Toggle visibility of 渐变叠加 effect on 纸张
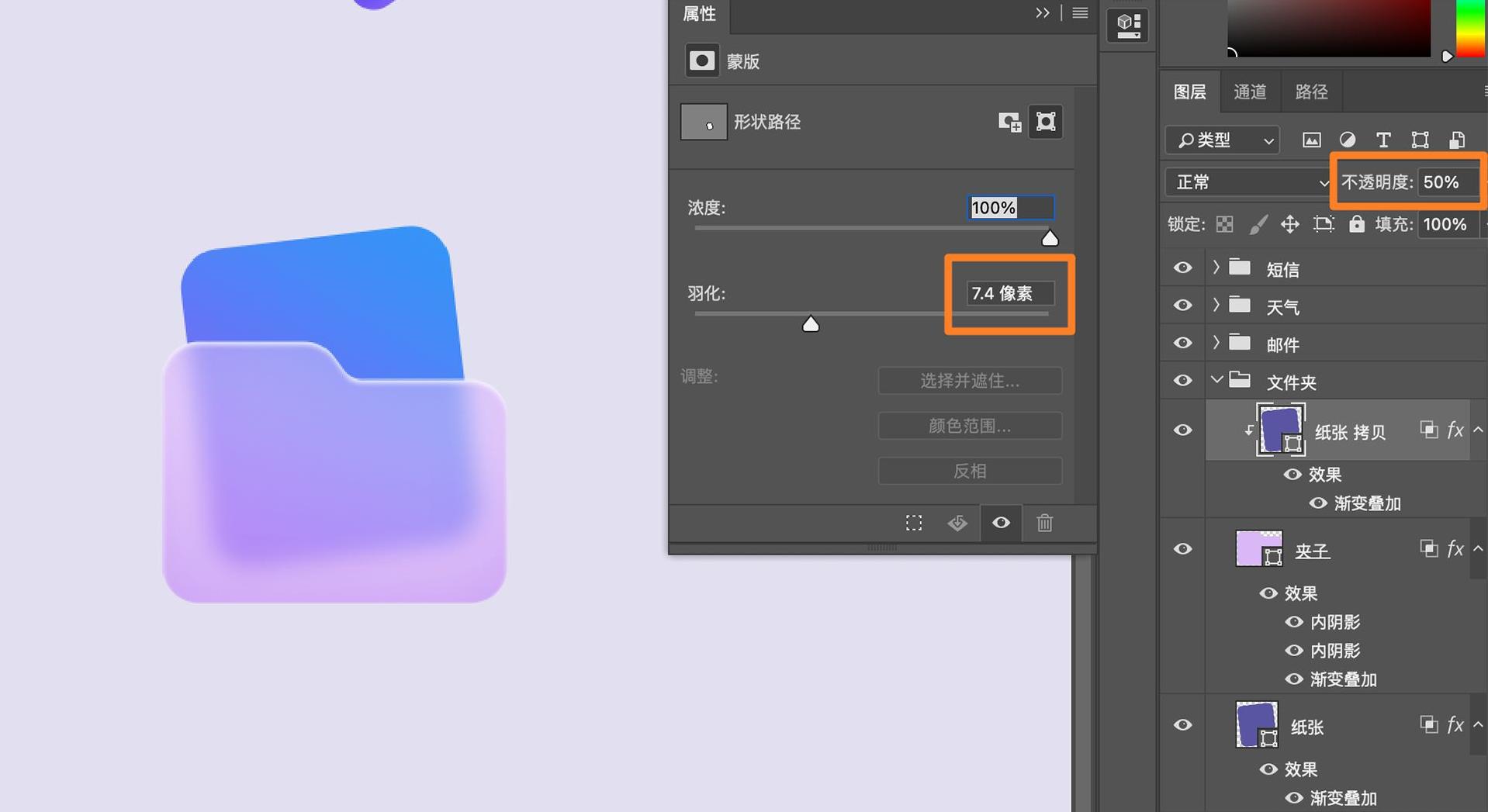The width and height of the screenshot is (1488, 812). coord(1294,798)
